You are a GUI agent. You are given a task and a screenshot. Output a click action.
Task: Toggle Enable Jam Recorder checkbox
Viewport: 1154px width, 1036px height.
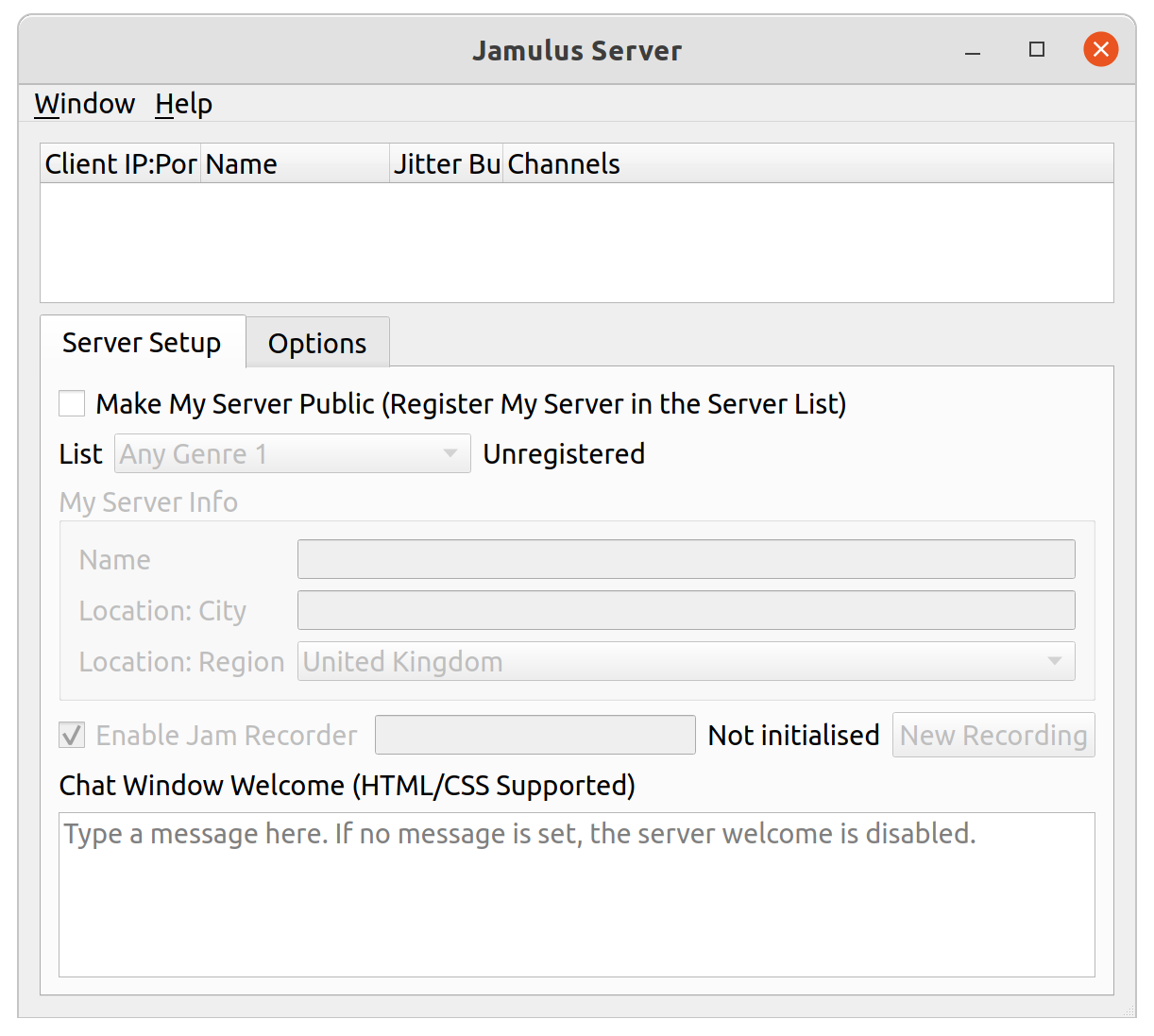tap(72, 735)
